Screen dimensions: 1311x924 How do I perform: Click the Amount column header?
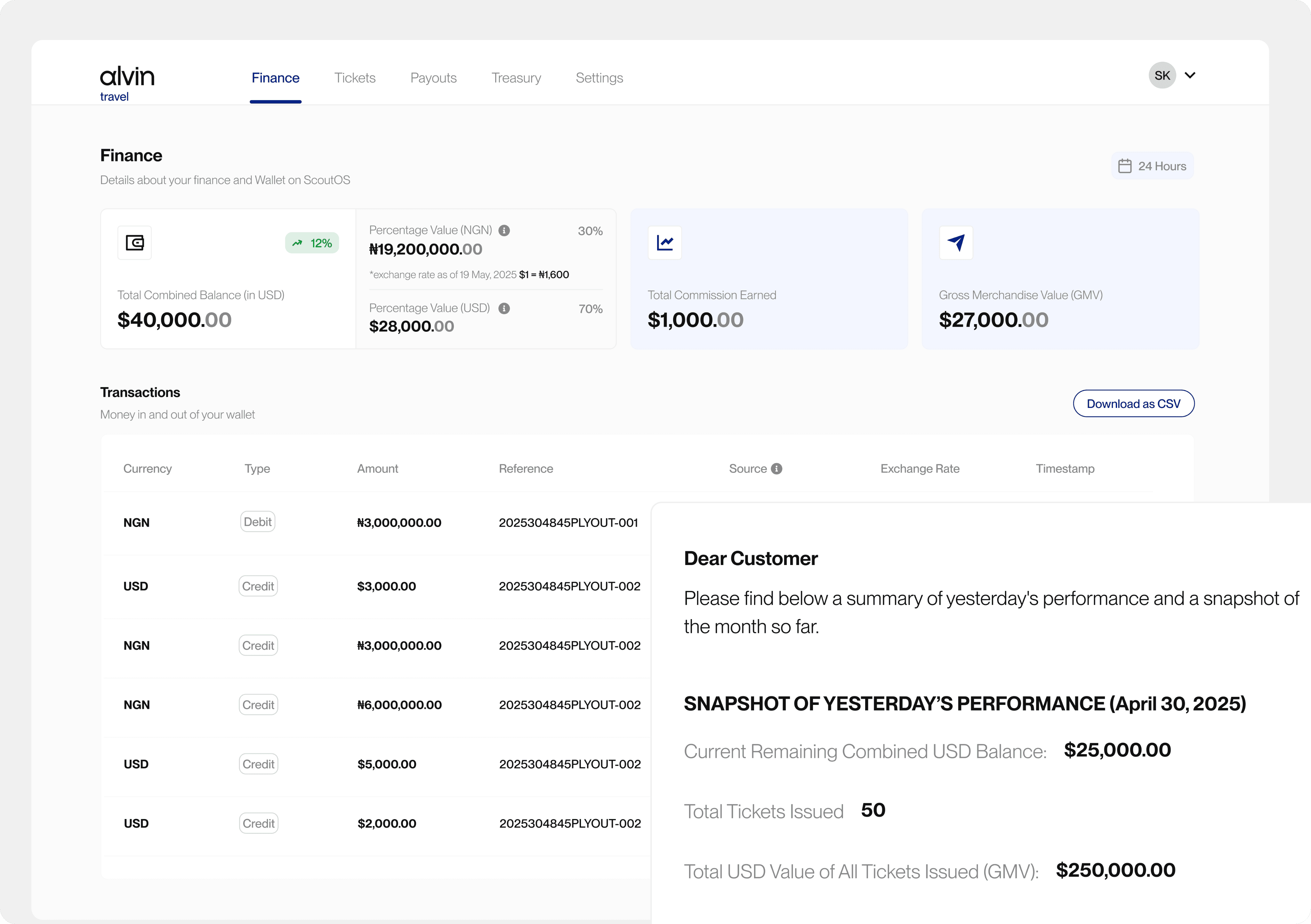377,469
